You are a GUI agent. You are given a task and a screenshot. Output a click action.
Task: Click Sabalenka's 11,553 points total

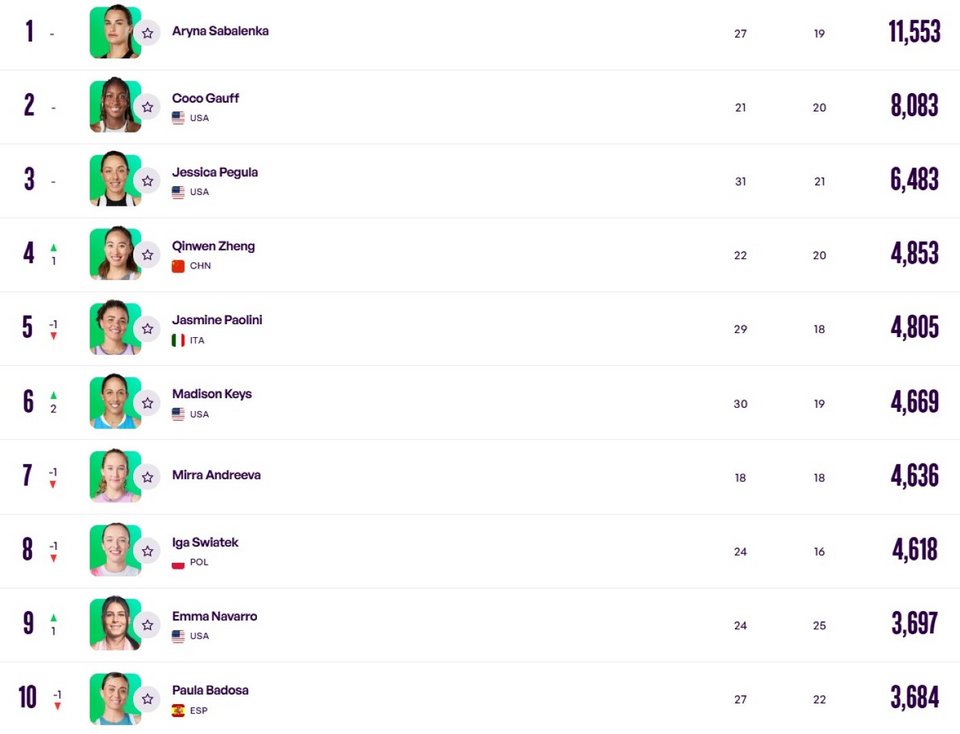[914, 31]
